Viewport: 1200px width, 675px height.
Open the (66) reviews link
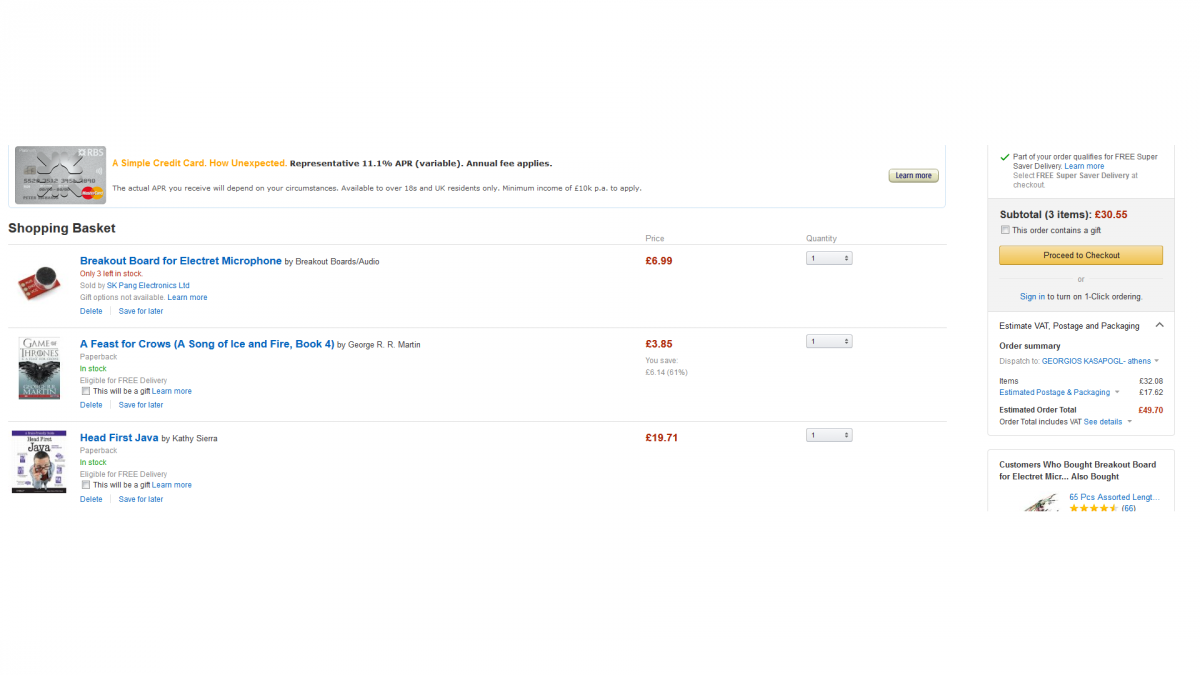[x=1128, y=508]
